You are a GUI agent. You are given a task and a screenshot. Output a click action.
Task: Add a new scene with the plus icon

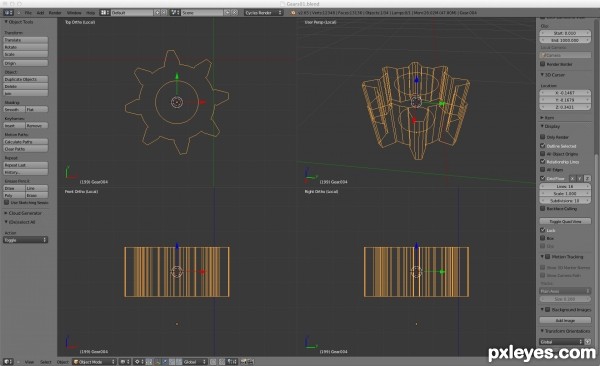227,13
